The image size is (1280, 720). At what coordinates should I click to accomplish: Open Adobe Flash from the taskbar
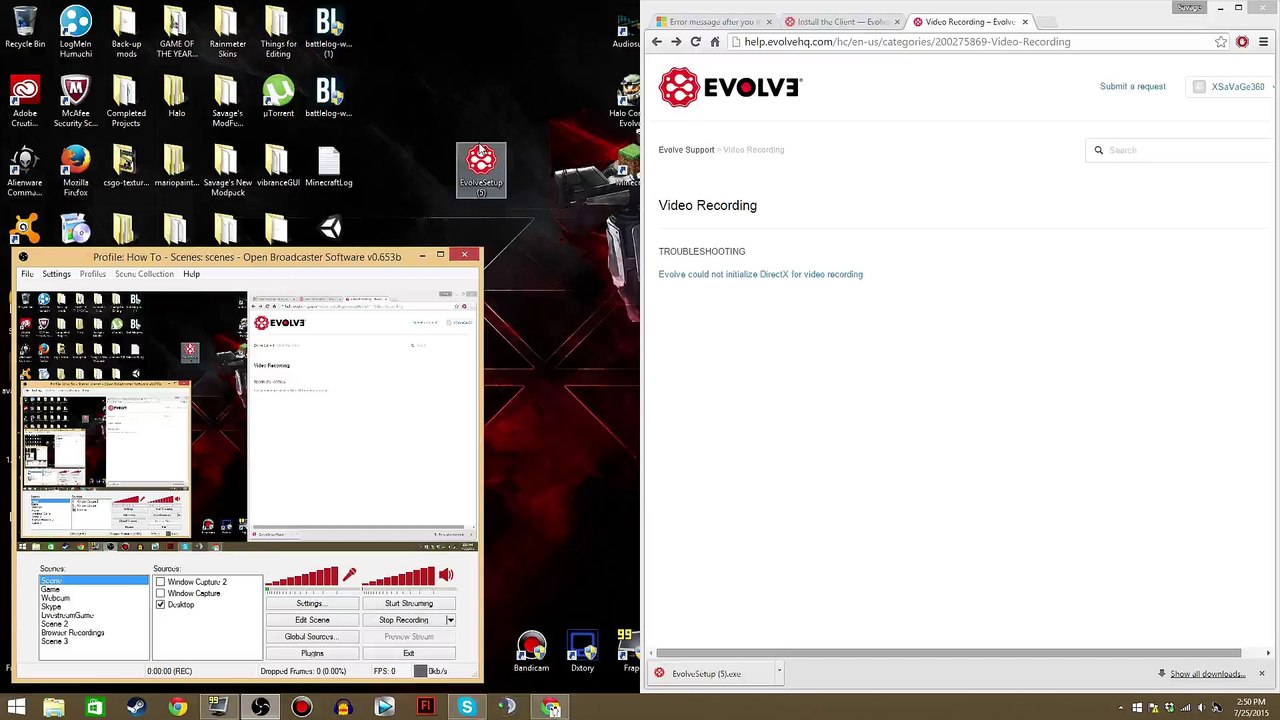426,708
